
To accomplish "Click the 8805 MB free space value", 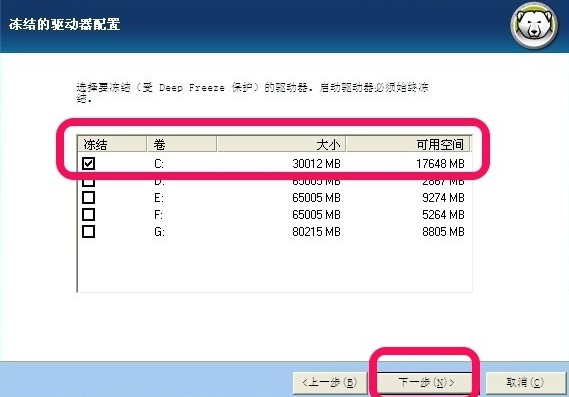I will [443, 232].
